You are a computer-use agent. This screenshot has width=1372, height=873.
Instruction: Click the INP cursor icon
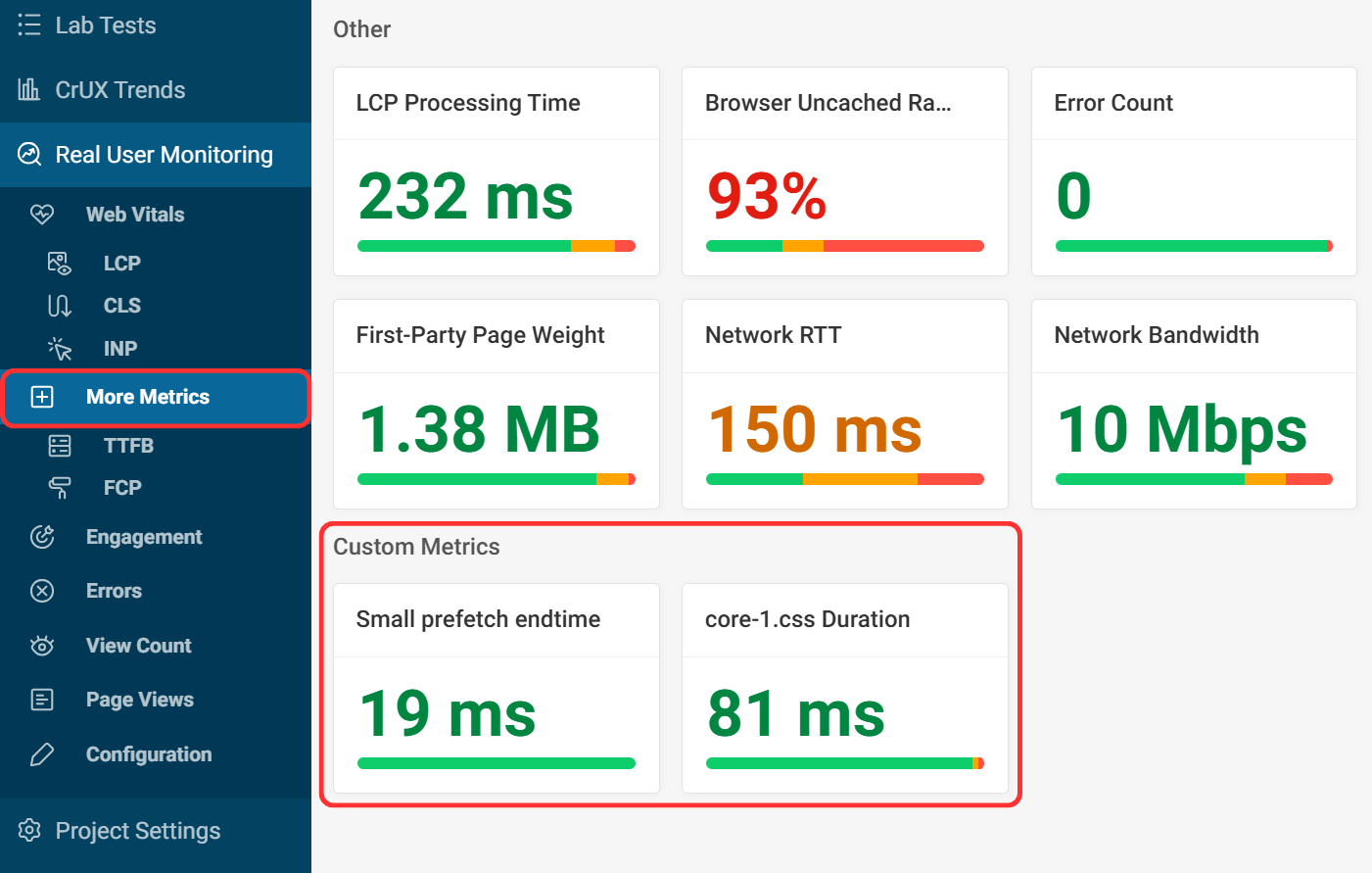click(x=59, y=348)
